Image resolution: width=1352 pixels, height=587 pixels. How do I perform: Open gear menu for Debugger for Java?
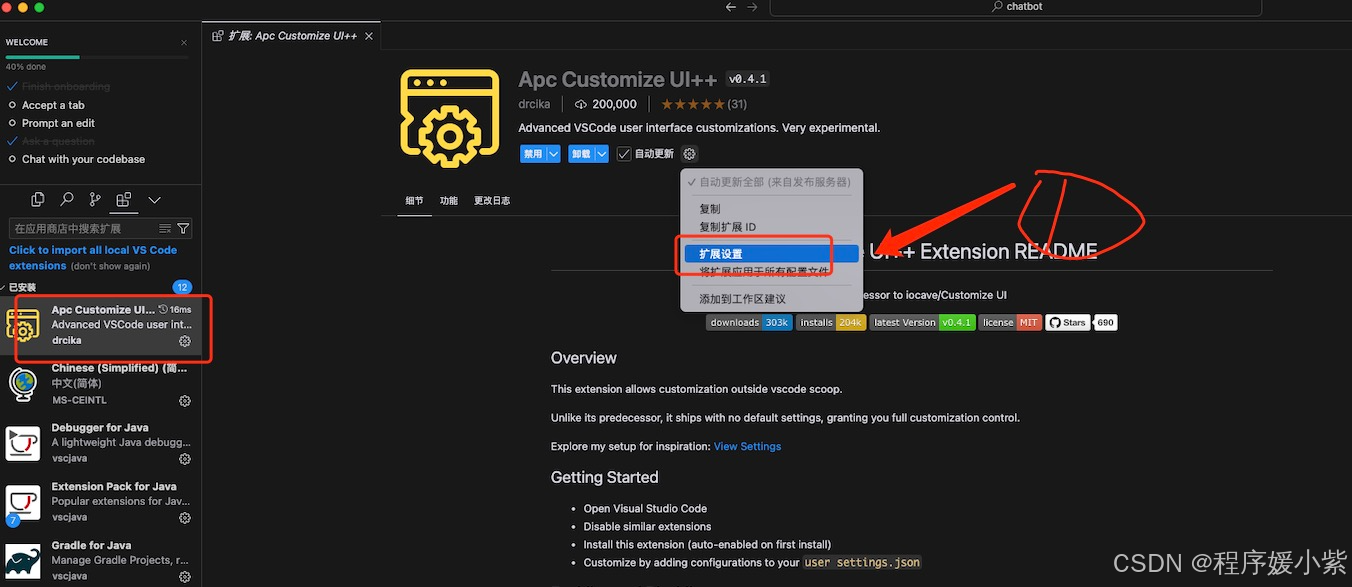[x=185, y=459]
